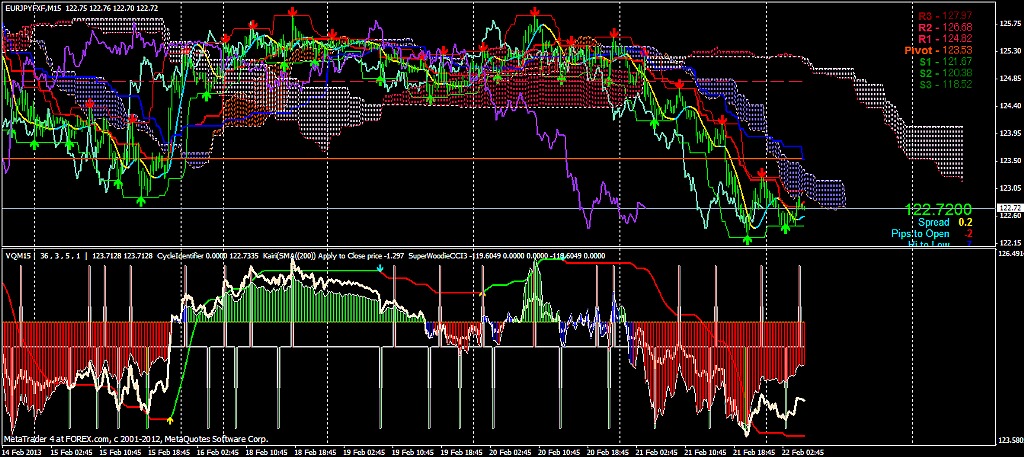This screenshot has height=457, width=1024.
Task: Click the EURJPYFXF,M15 chart title
Action: click(x=33, y=6)
